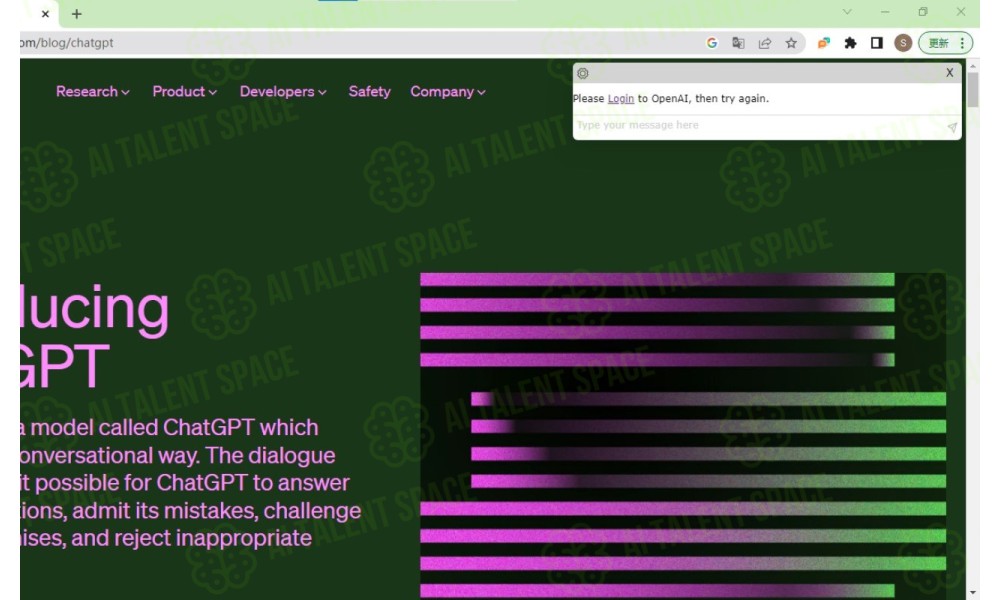
Task: Open the chat extension icon in toolbar
Action: tap(823, 43)
